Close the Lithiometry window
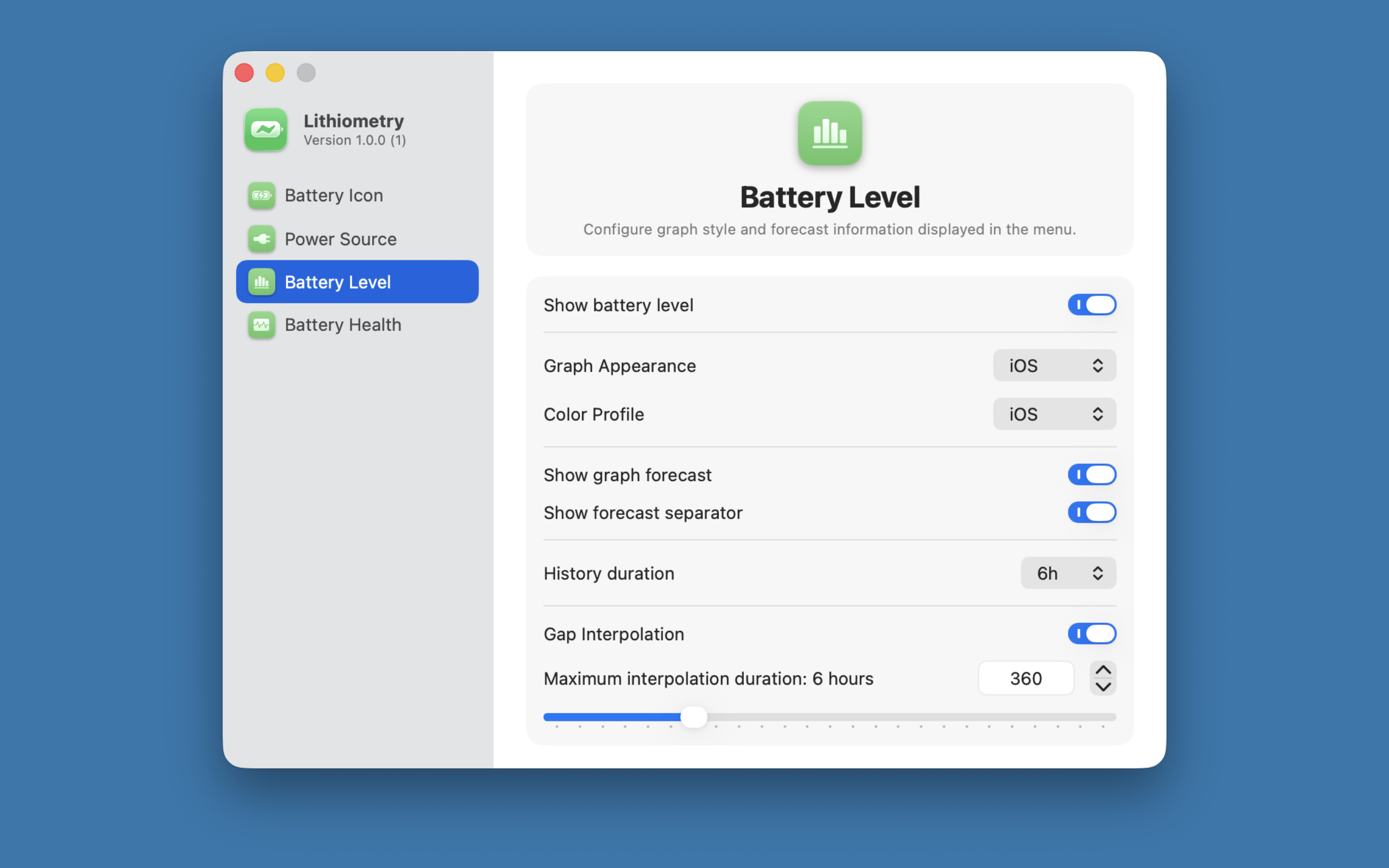Image resolution: width=1389 pixels, height=868 pixels. [245, 73]
